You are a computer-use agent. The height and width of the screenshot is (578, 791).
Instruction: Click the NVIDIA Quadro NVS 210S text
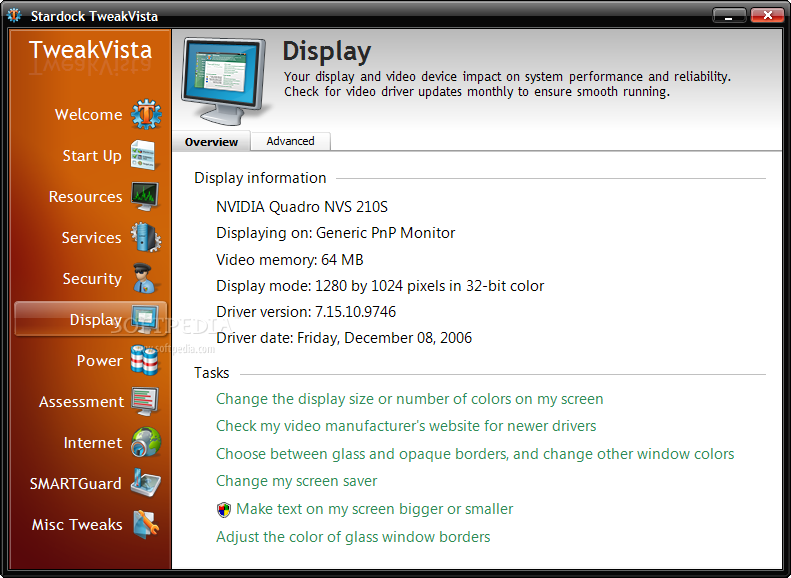(x=302, y=207)
